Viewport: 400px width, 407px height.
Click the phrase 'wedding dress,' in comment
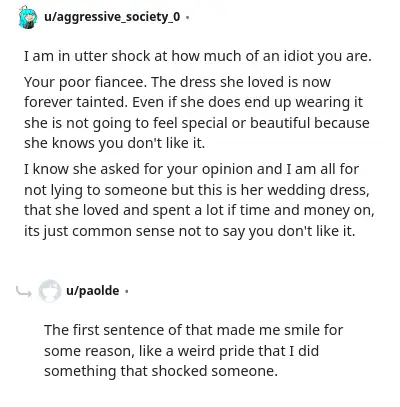pyautogui.click(x=318, y=190)
